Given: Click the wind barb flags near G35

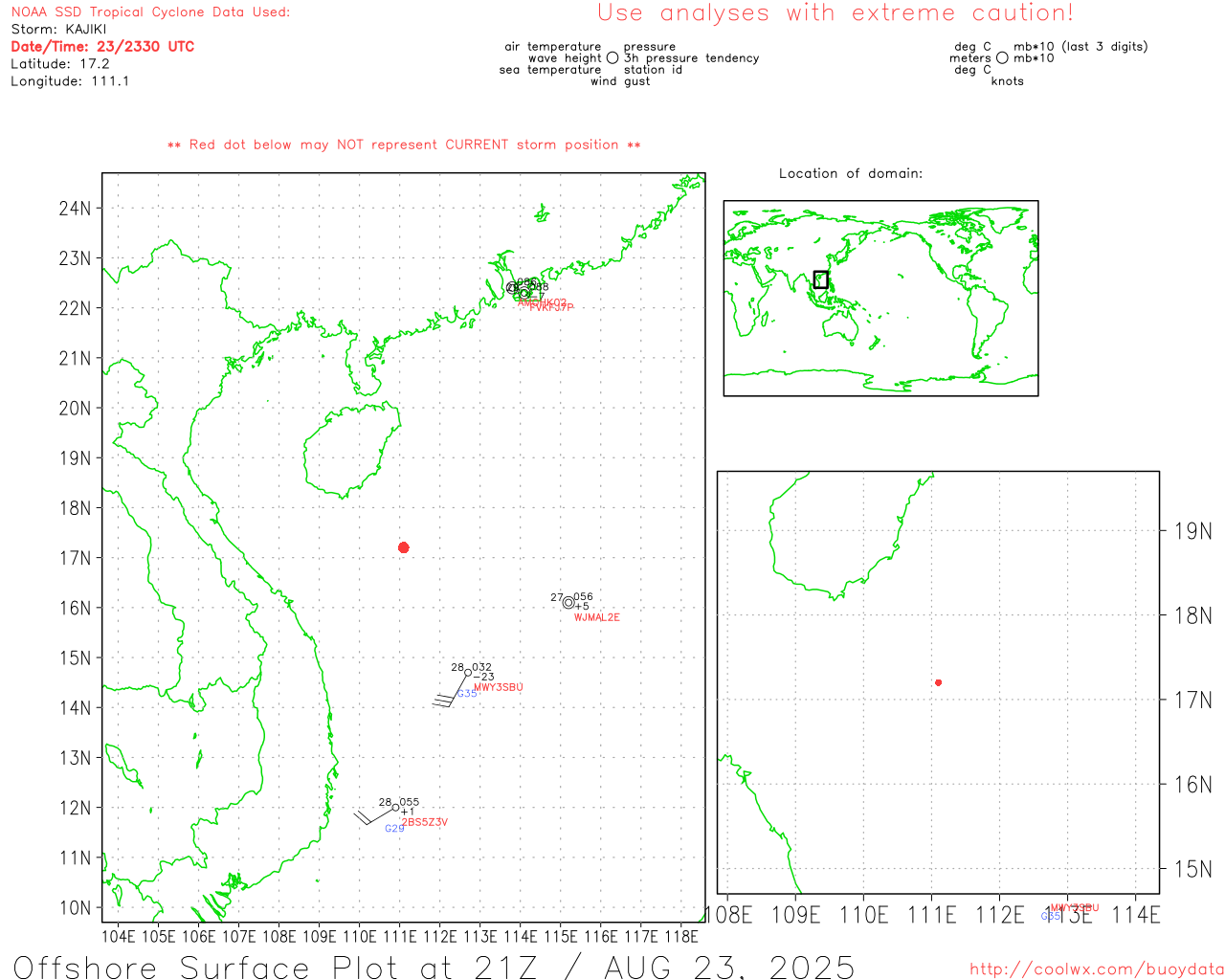Looking at the screenshot, I should pyautogui.click(x=442, y=701).
